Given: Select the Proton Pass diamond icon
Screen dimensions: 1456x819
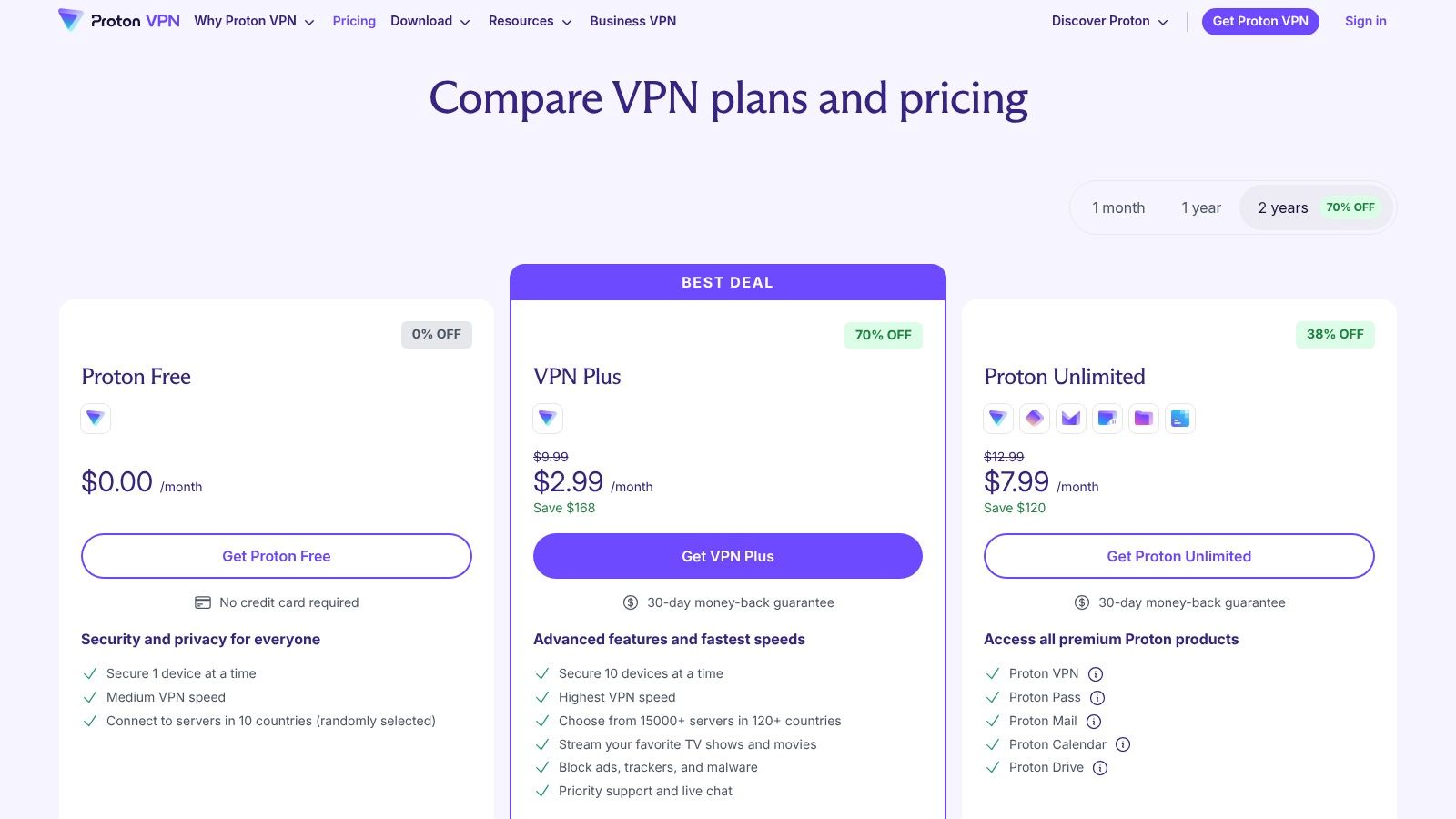Looking at the screenshot, I should 1034,418.
